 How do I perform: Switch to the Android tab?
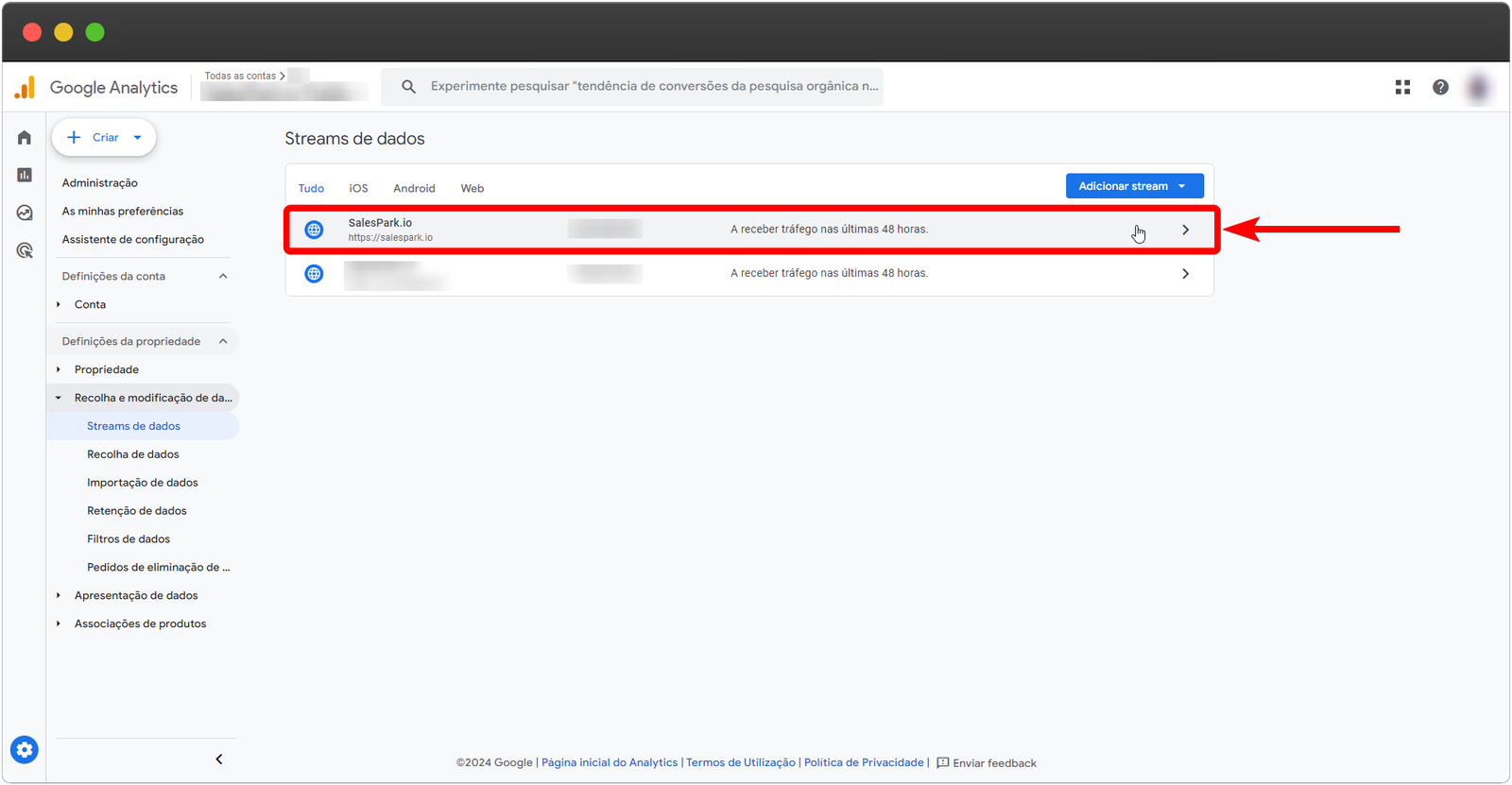coord(414,188)
